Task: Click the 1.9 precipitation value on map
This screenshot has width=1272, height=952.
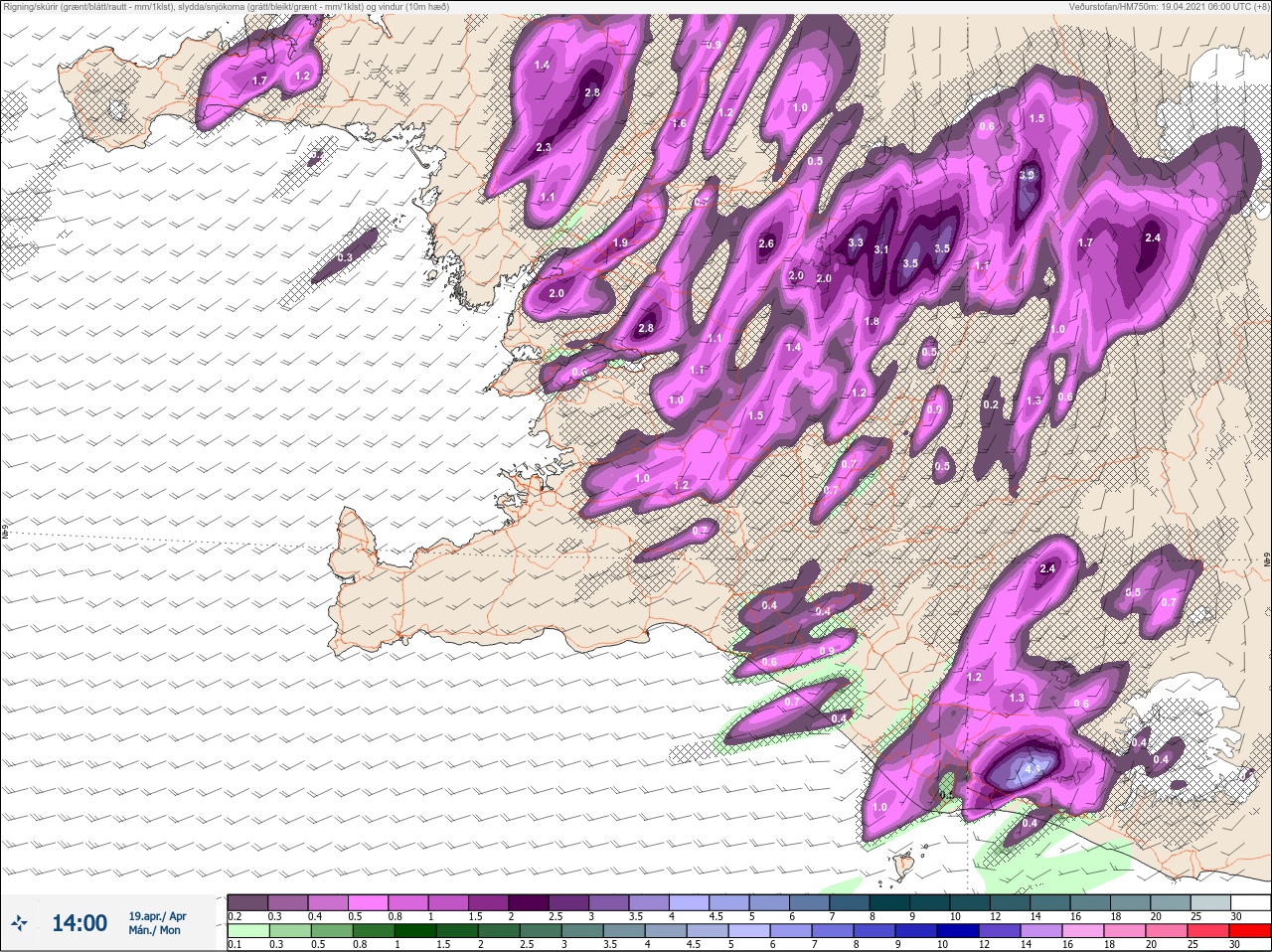Action: point(621,242)
